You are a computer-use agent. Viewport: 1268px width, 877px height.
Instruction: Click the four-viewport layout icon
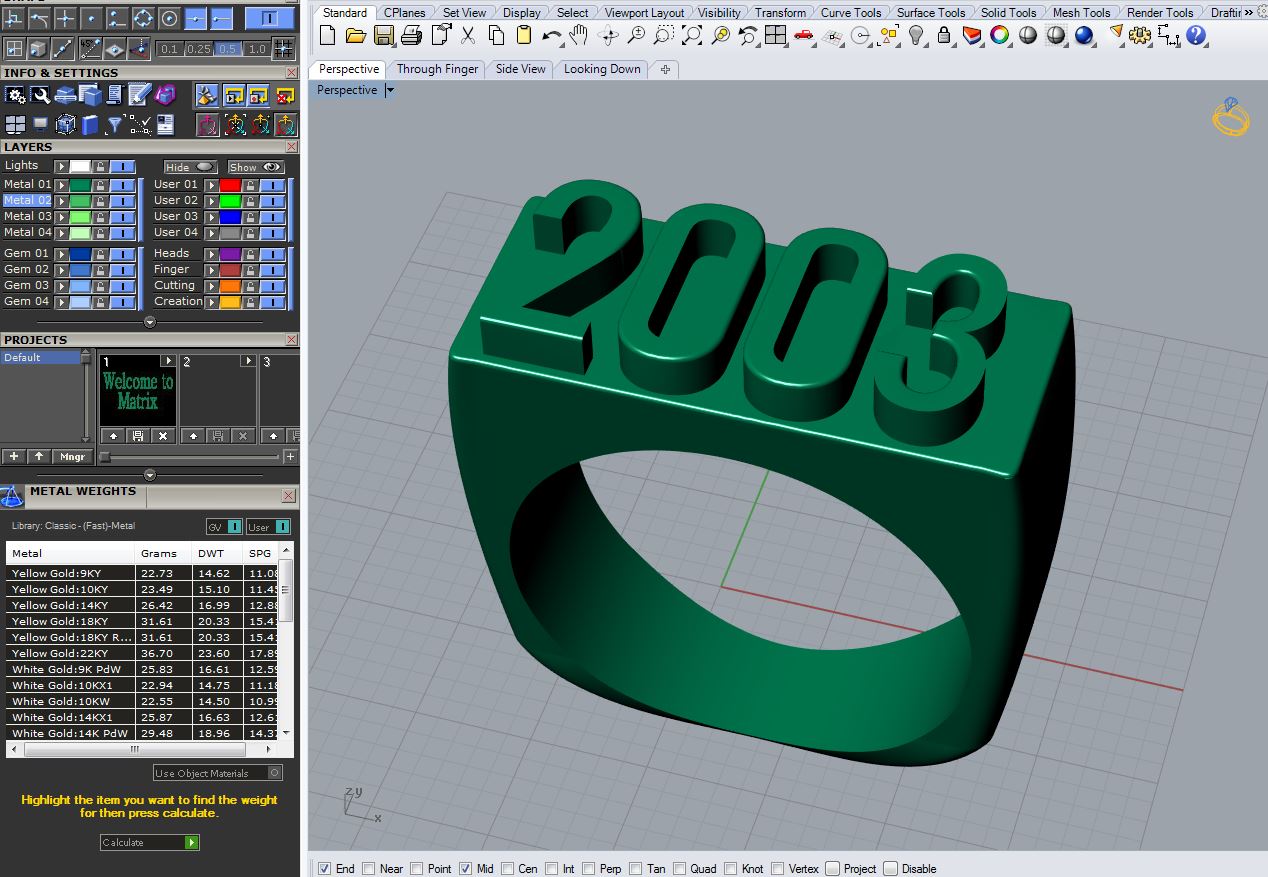775,36
